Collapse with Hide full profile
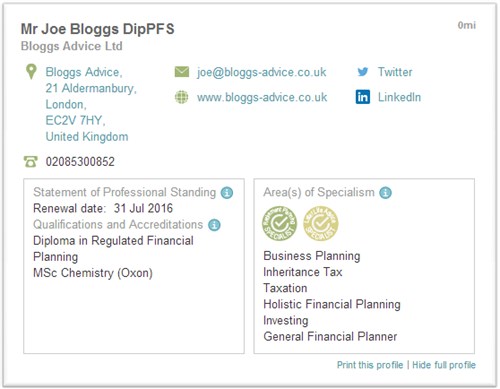The width and height of the screenshot is (500, 389). tap(444, 365)
